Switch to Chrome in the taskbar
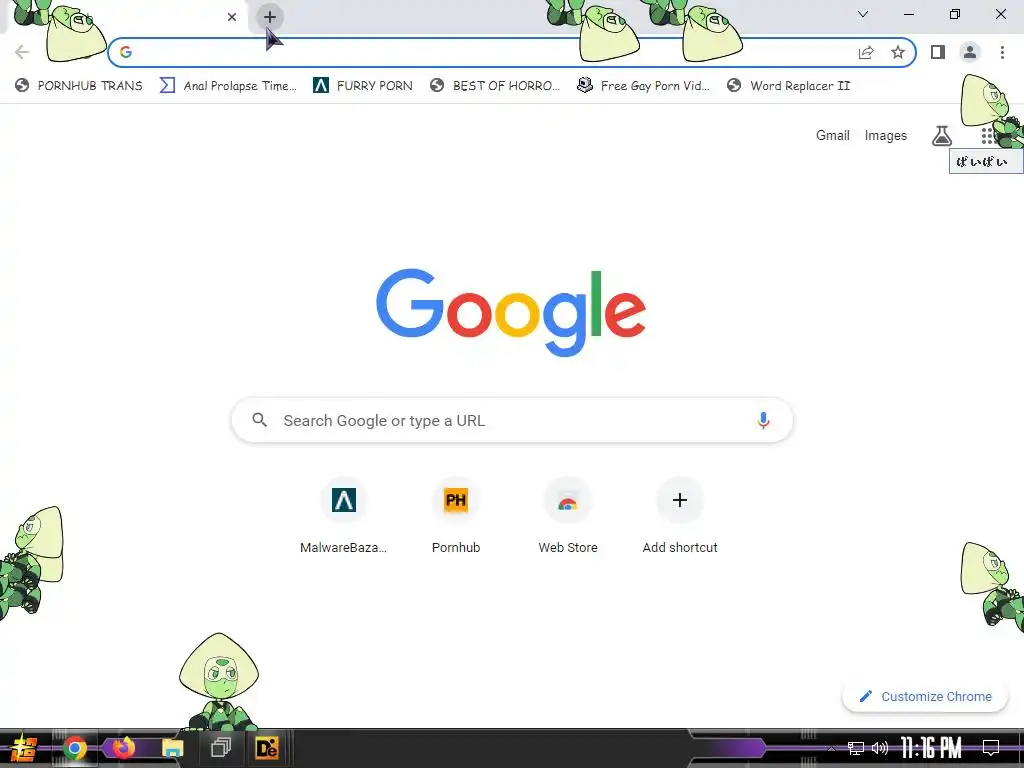This screenshot has width=1024, height=768. [74, 748]
